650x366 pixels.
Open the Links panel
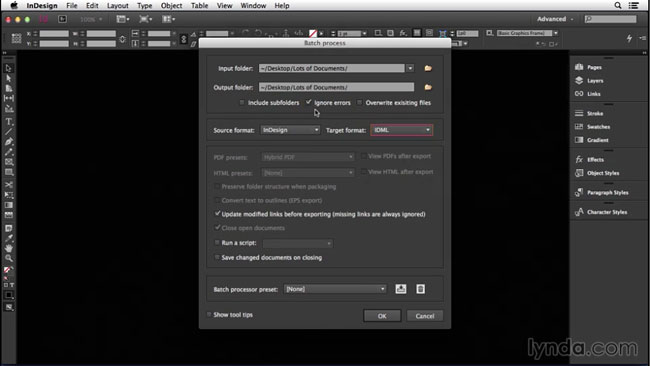pyautogui.click(x=587, y=94)
